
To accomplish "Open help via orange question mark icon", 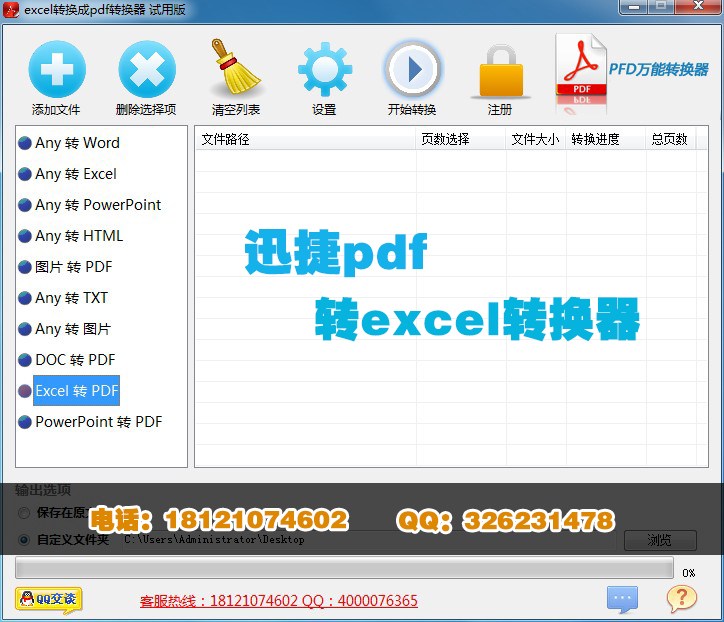I will tap(682, 598).
